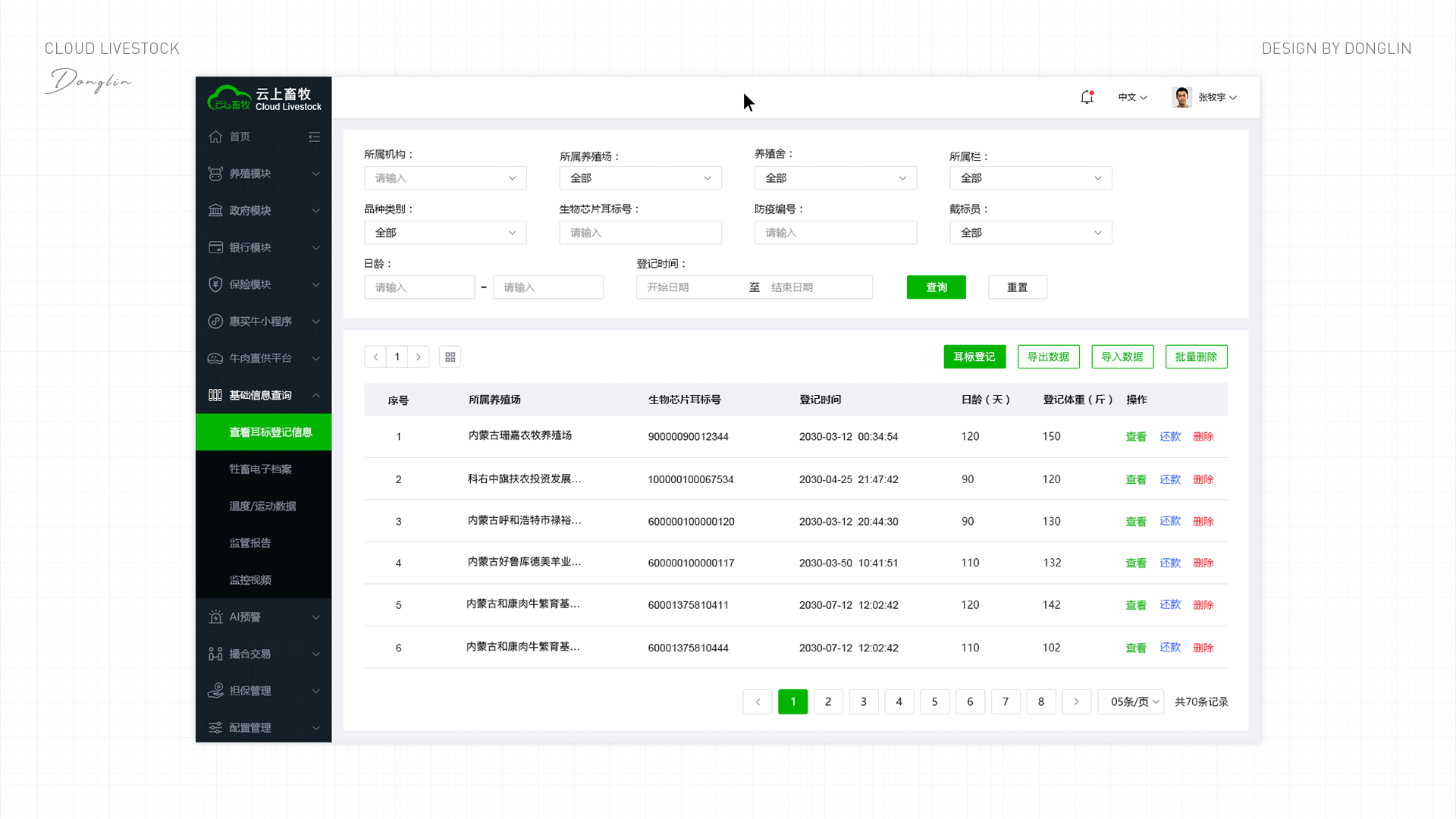The height and width of the screenshot is (819, 1456).
Task: Open 牲畜电子档案 submenu item
Action: [x=260, y=469]
